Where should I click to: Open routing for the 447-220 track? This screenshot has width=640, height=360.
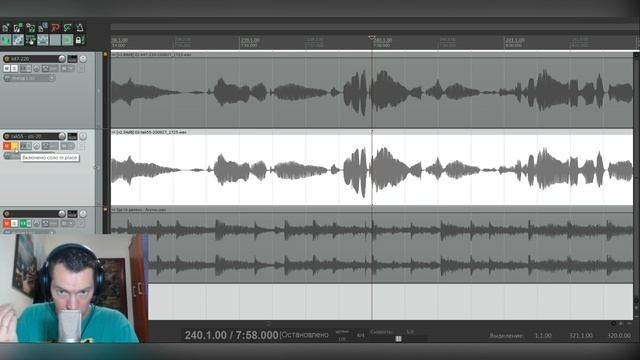[72, 59]
